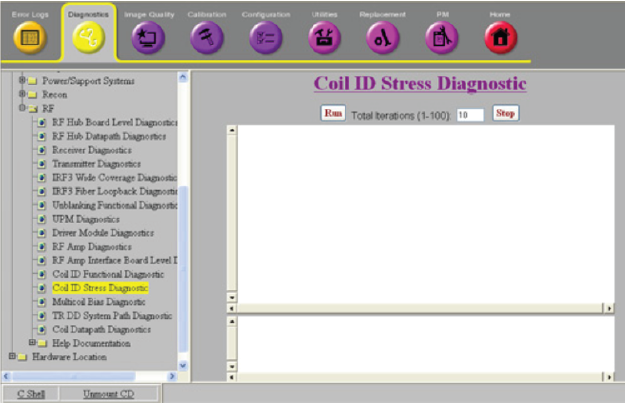Screen dimensions: 627x404
Task: Click the Total Iterations input field
Action: click(x=469, y=116)
